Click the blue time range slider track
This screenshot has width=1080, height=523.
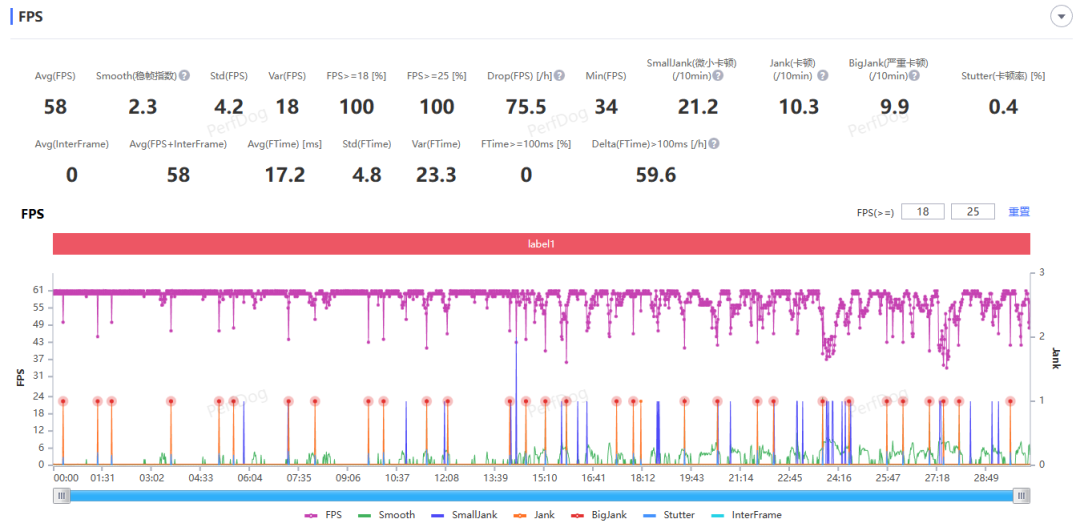[x=542, y=495]
